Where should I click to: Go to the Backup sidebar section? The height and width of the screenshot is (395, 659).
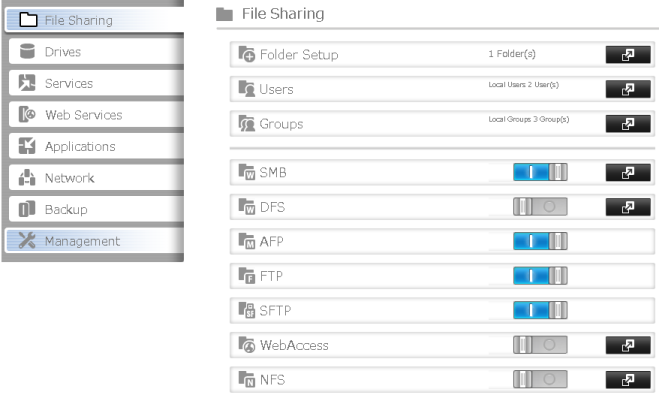(x=96, y=209)
